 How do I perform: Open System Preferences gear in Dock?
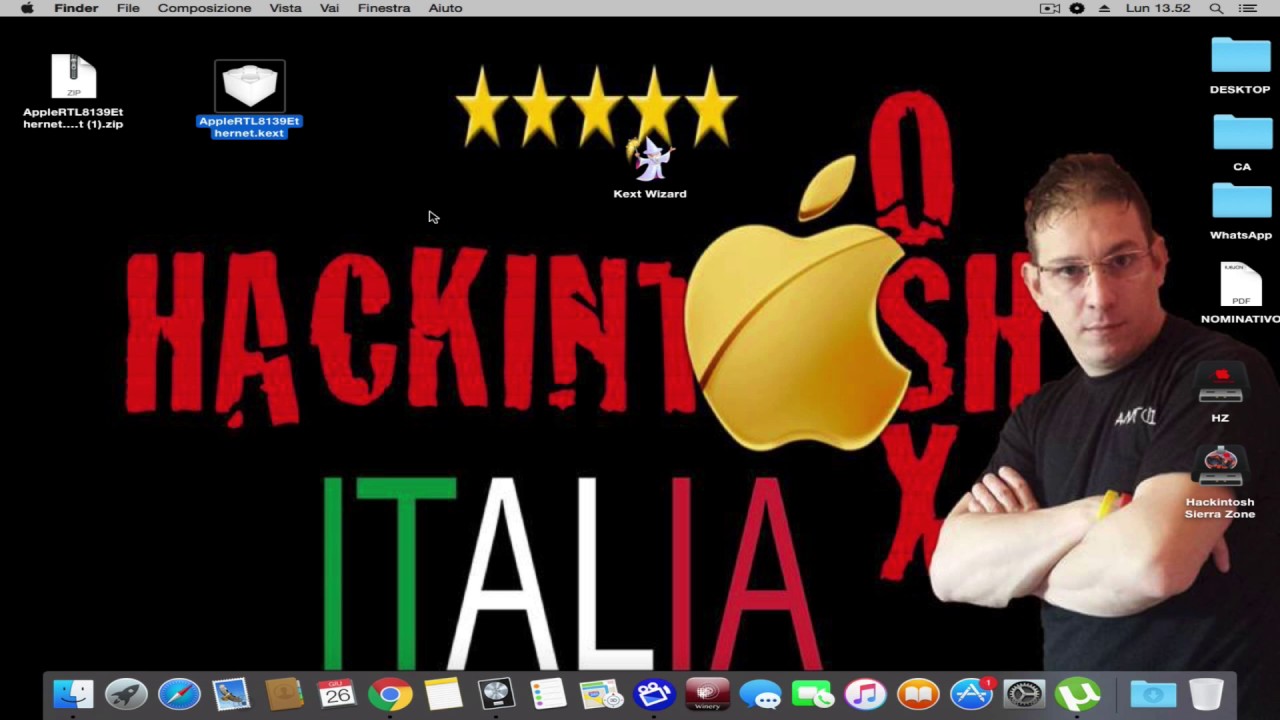pos(1024,694)
